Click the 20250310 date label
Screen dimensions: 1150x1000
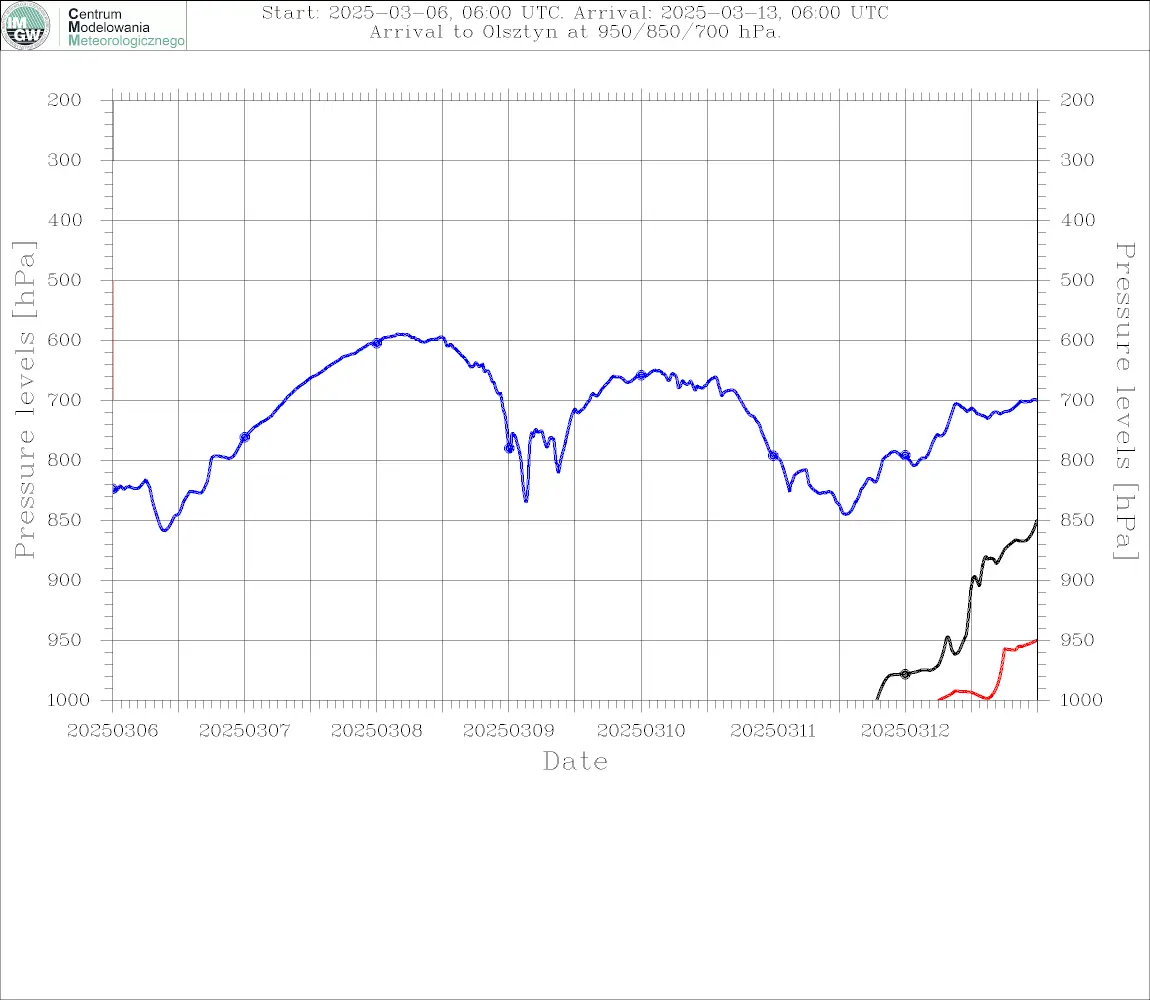click(641, 731)
